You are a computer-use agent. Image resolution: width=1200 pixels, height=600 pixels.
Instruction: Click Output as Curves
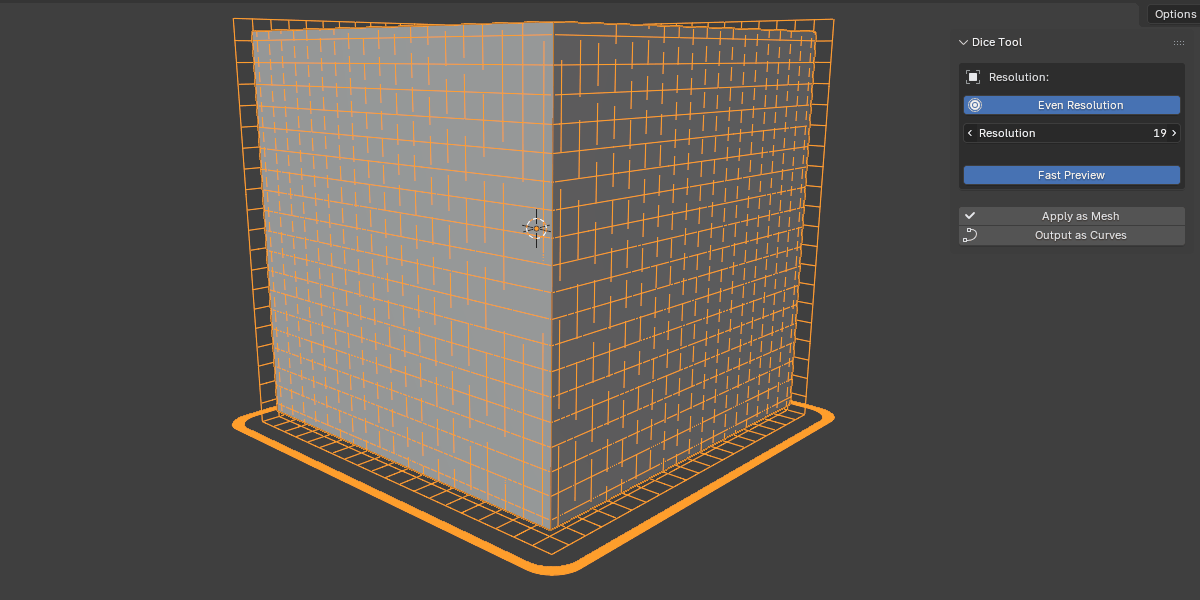tap(1072, 236)
